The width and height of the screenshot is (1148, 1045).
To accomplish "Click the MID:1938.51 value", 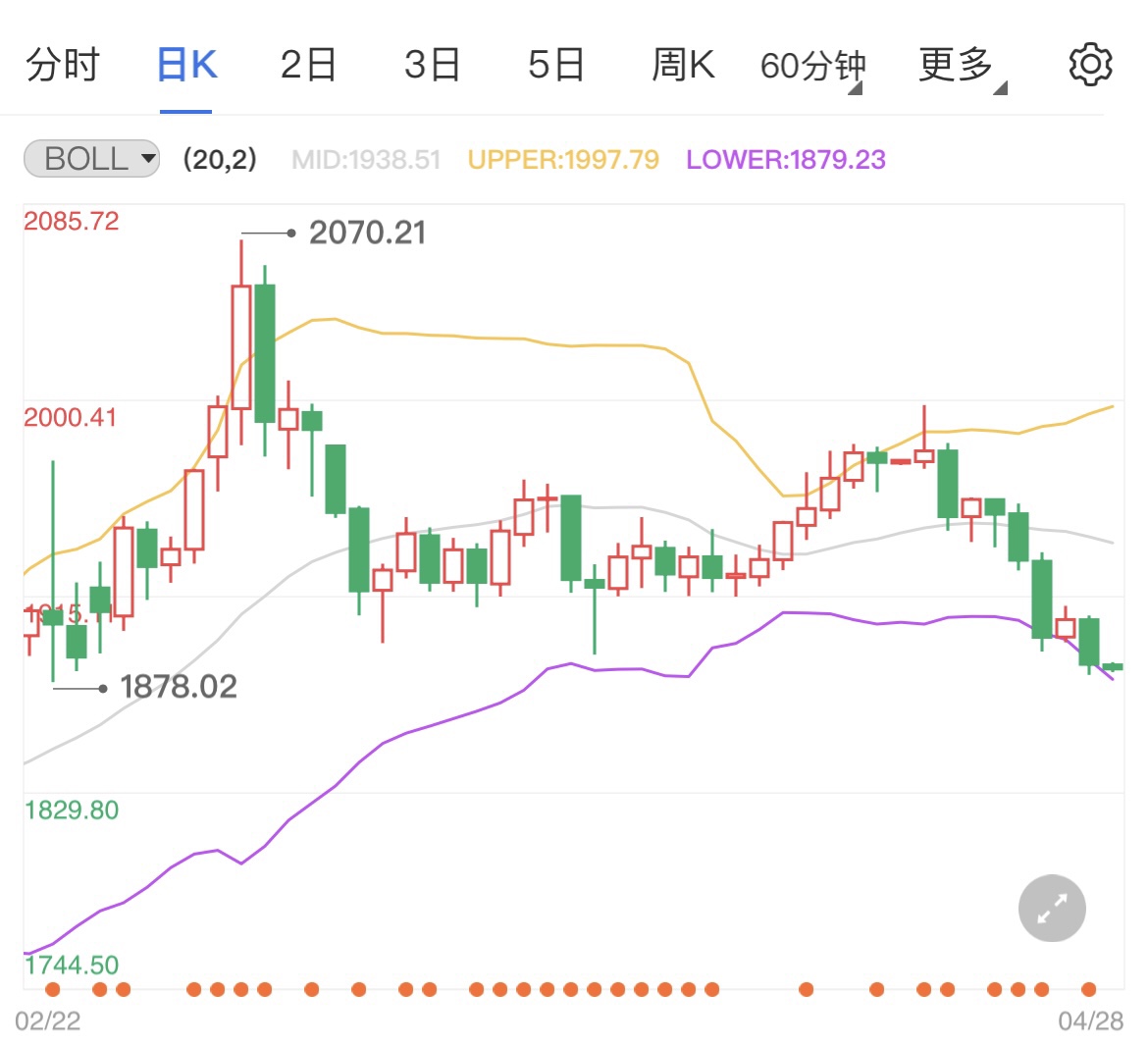I will 366,160.
